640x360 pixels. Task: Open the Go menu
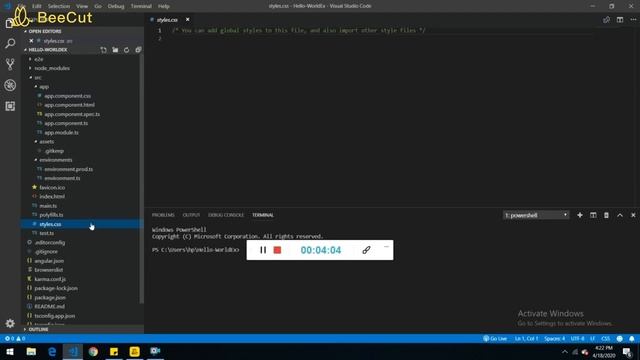98,6
